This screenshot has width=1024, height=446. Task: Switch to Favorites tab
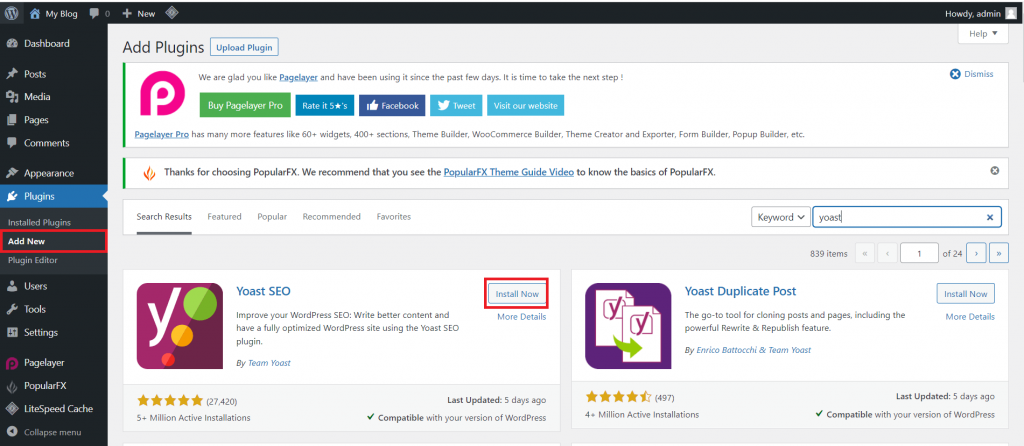click(x=394, y=217)
